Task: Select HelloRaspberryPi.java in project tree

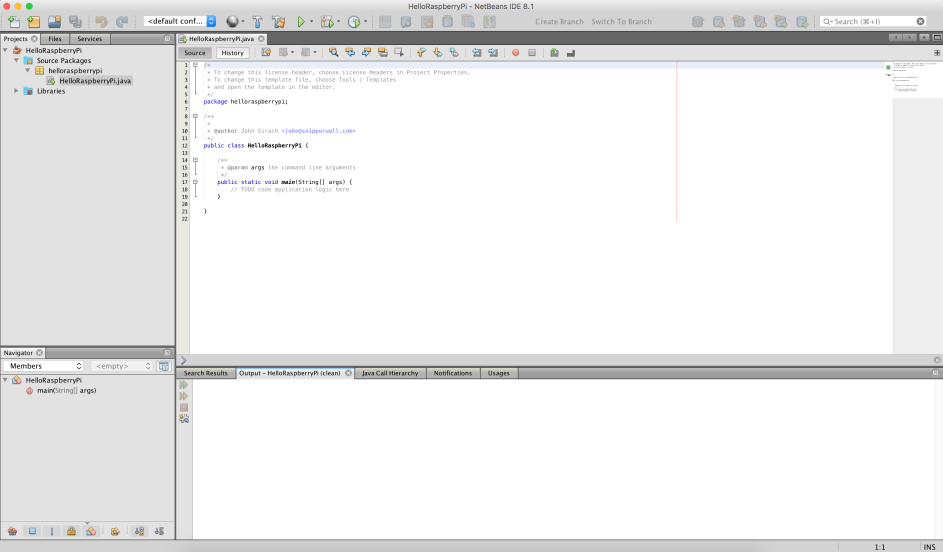Action: coord(95,81)
